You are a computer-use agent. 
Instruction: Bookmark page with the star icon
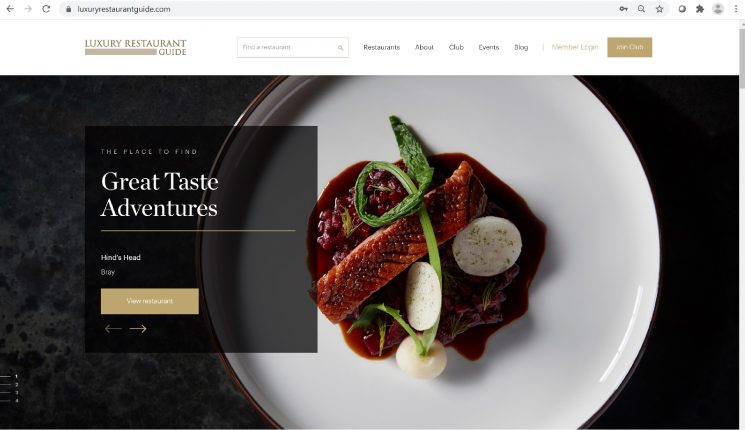(x=659, y=9)
